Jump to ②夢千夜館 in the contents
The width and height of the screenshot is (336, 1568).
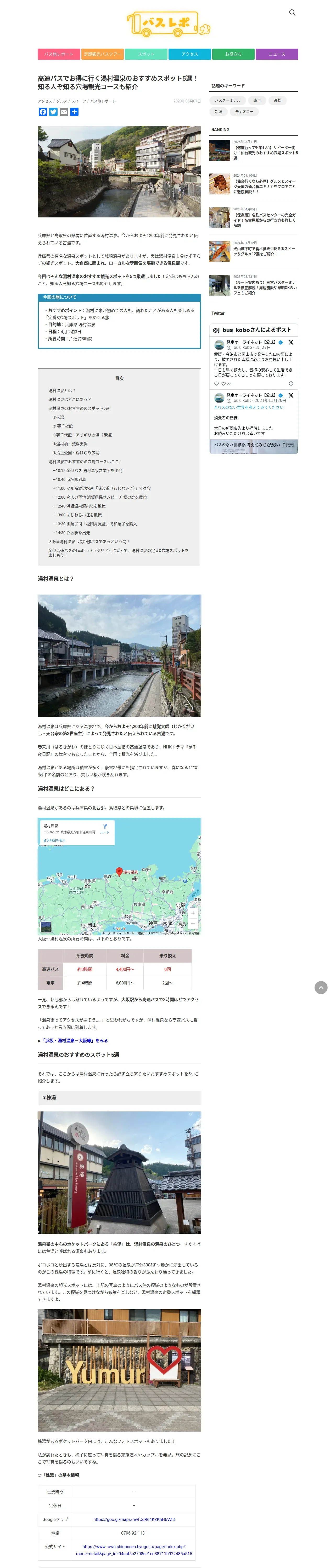click(63, 426)
